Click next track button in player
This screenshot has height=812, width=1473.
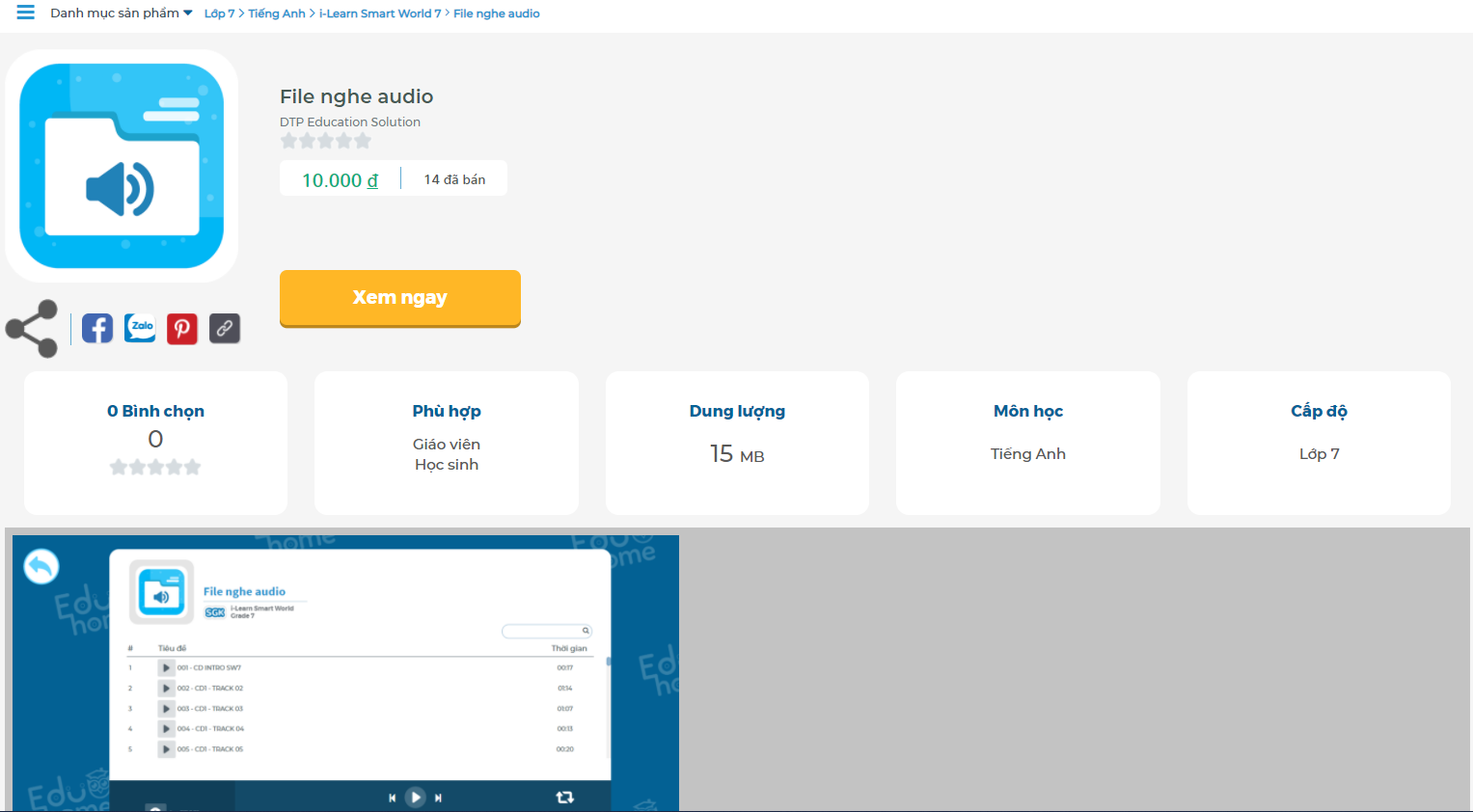pos(438,798)
